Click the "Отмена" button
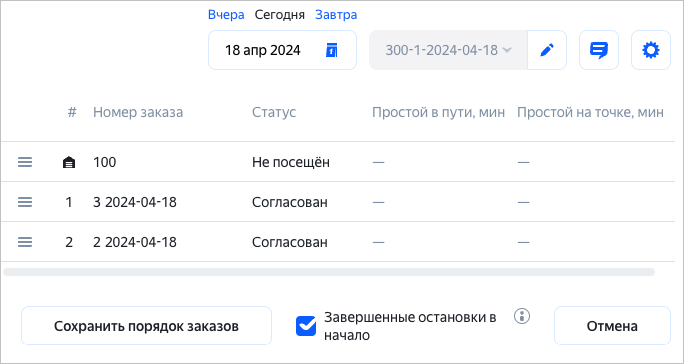 (x=612, y=326)
